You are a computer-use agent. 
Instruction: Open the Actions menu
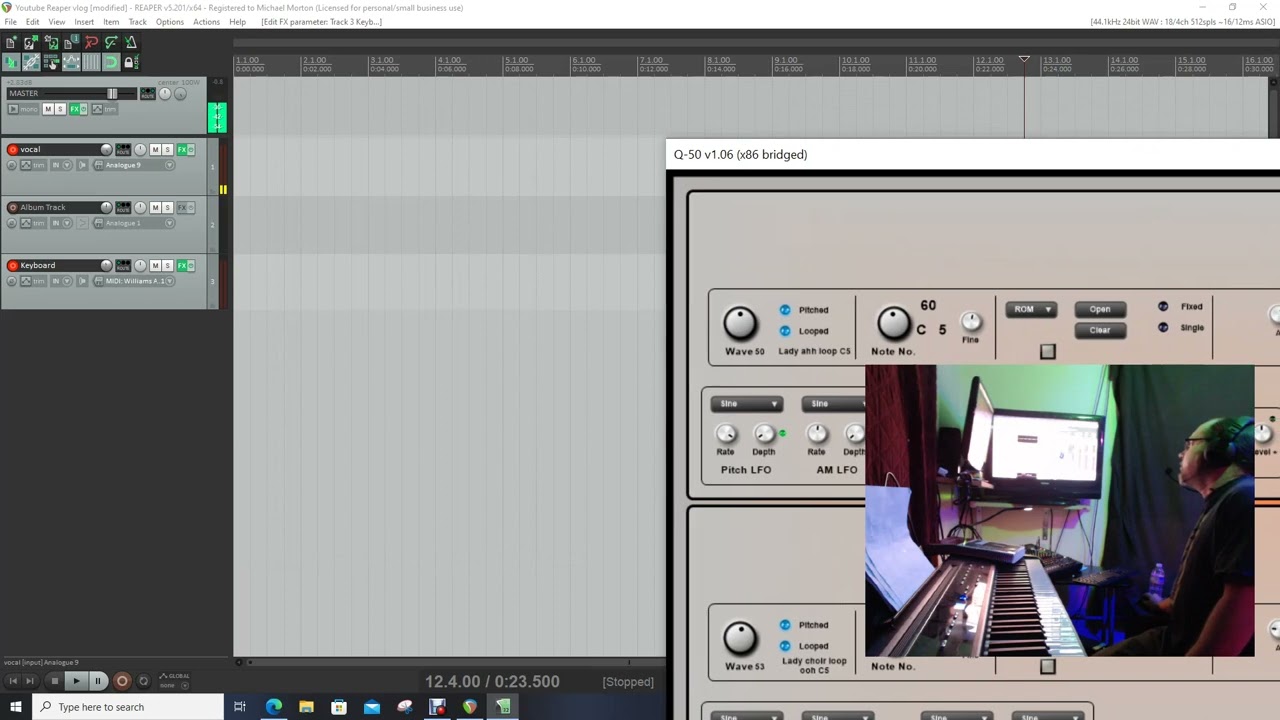pyautogui.click(x=206, y=22)
